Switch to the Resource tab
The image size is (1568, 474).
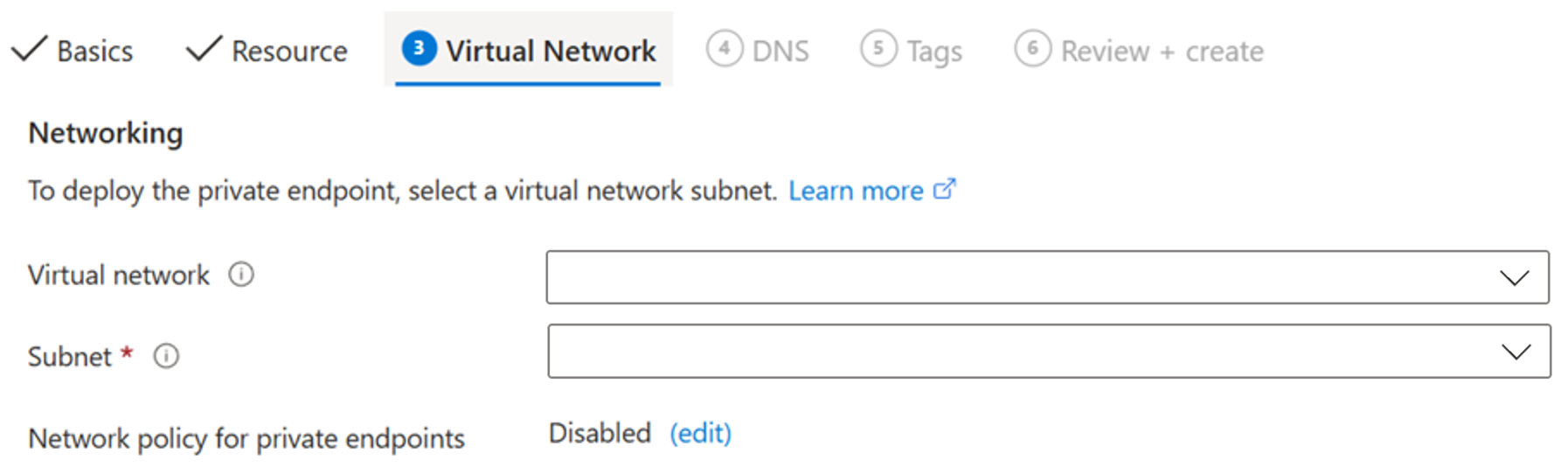(x=267, y=51)
